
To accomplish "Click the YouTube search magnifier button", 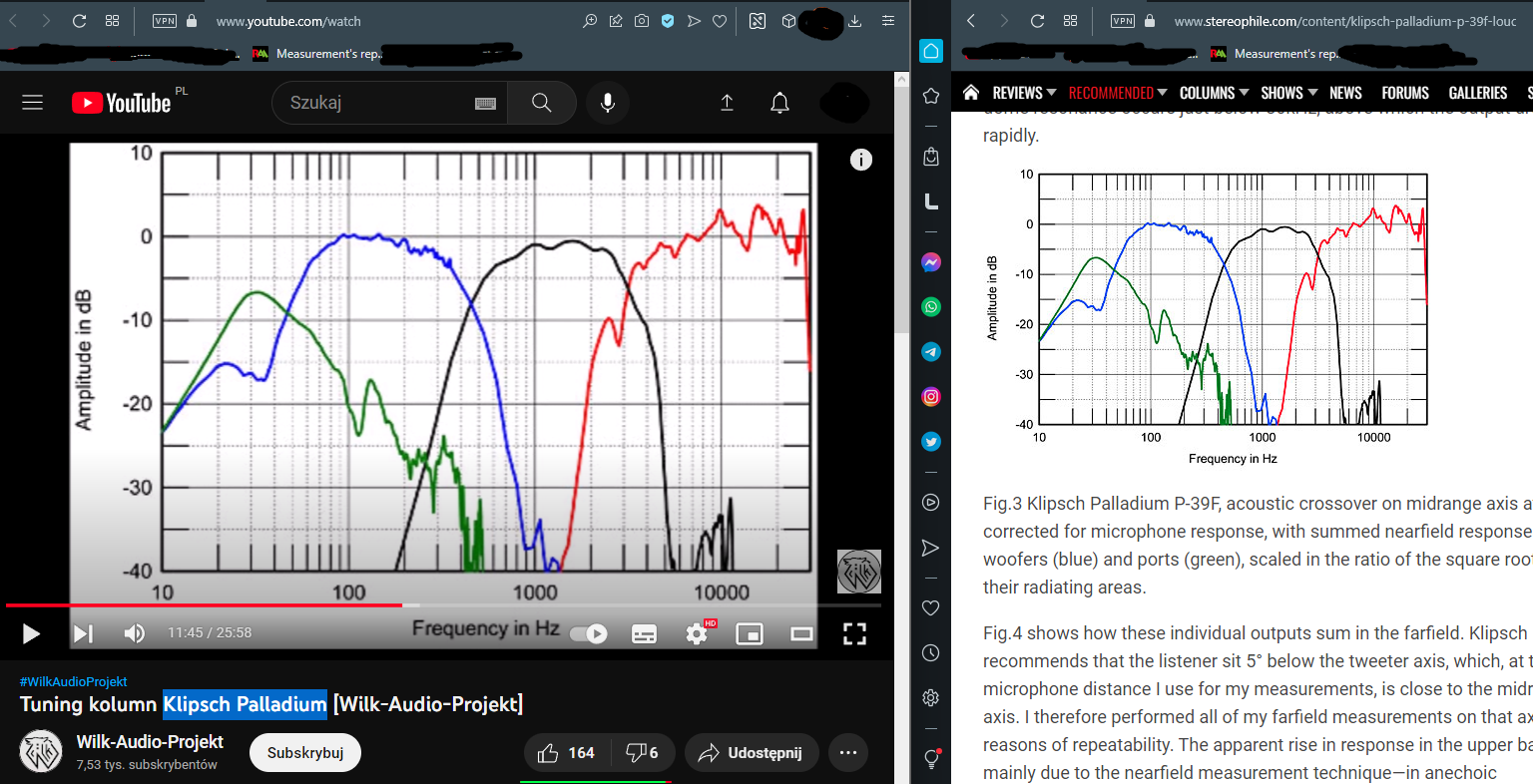I will click(542, 103).
